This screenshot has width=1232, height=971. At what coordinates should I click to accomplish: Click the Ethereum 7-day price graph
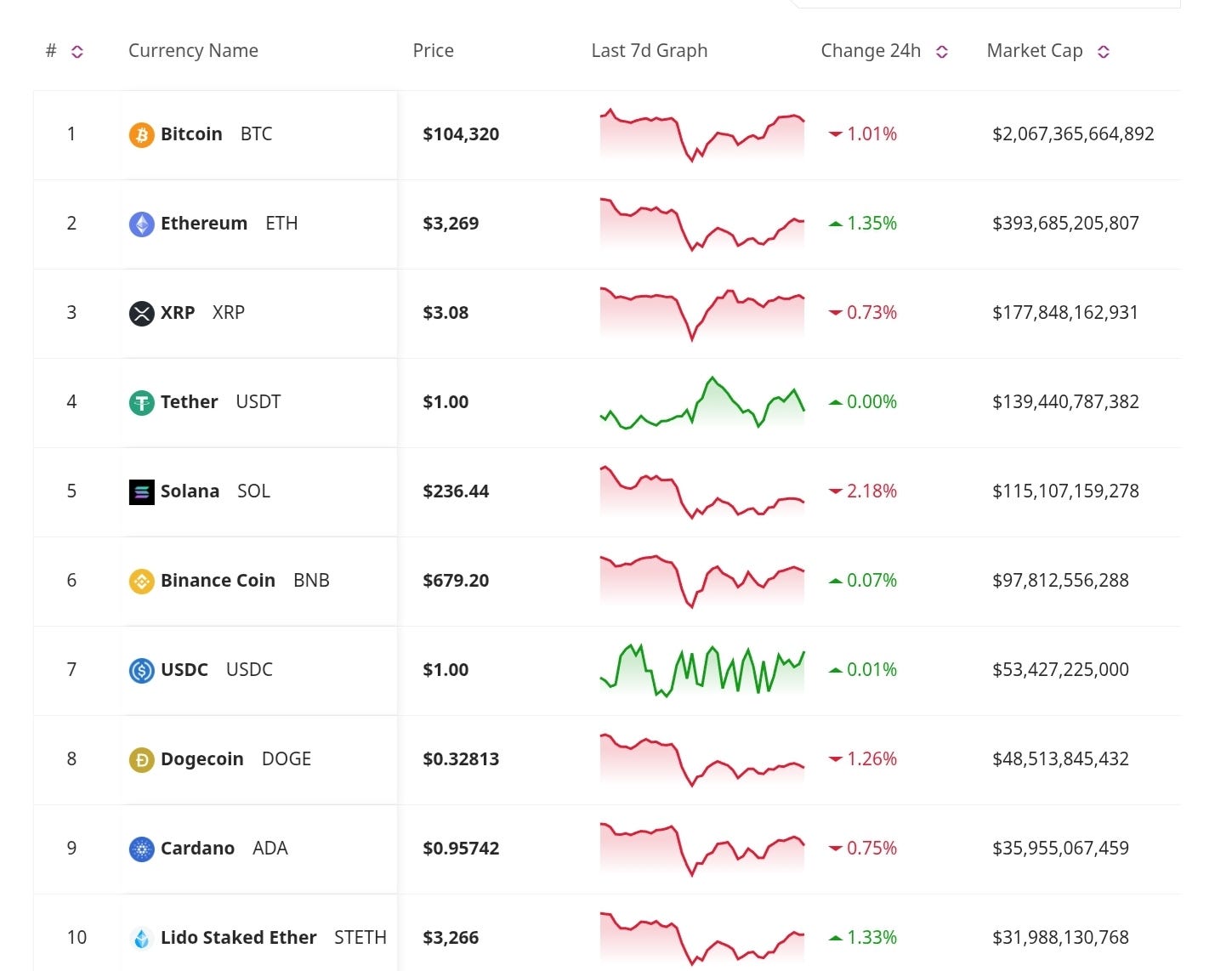coord(702,224)
